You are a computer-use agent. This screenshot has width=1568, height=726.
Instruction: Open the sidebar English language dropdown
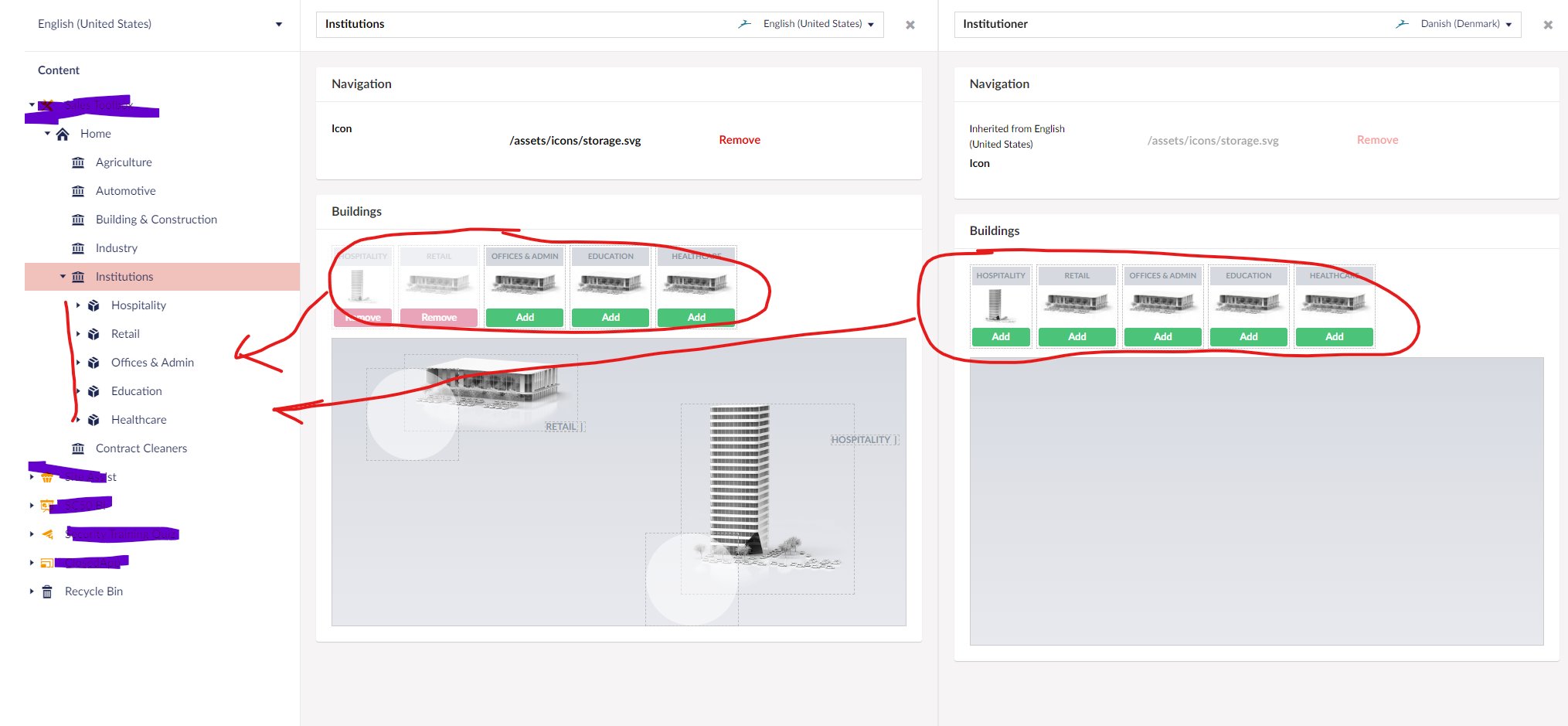(x=159, y=24)
